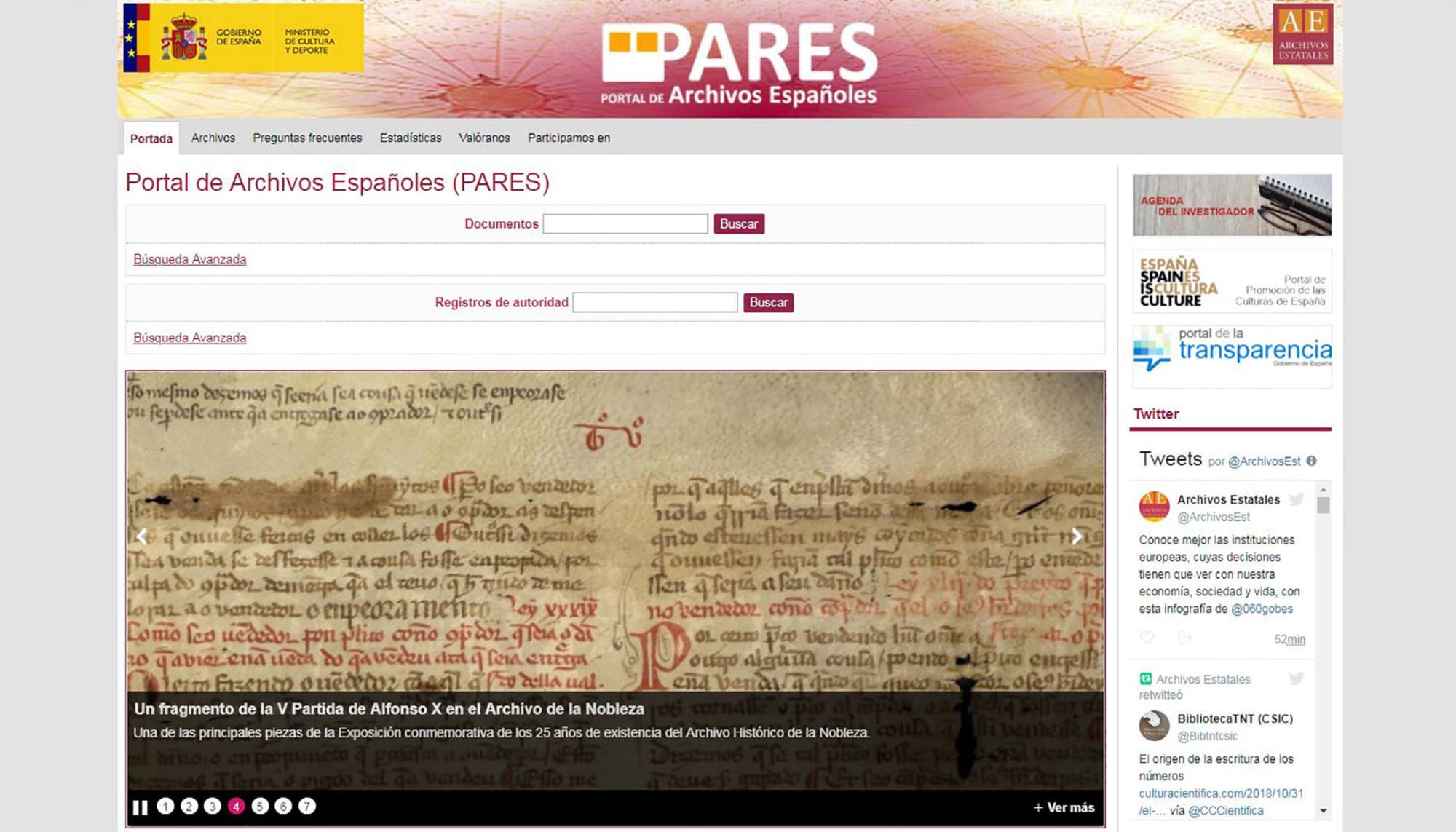Viewport: 1456px width, 832px height.
Task: Pause the homepage carousel slideshow
Action: pos(141,807)
